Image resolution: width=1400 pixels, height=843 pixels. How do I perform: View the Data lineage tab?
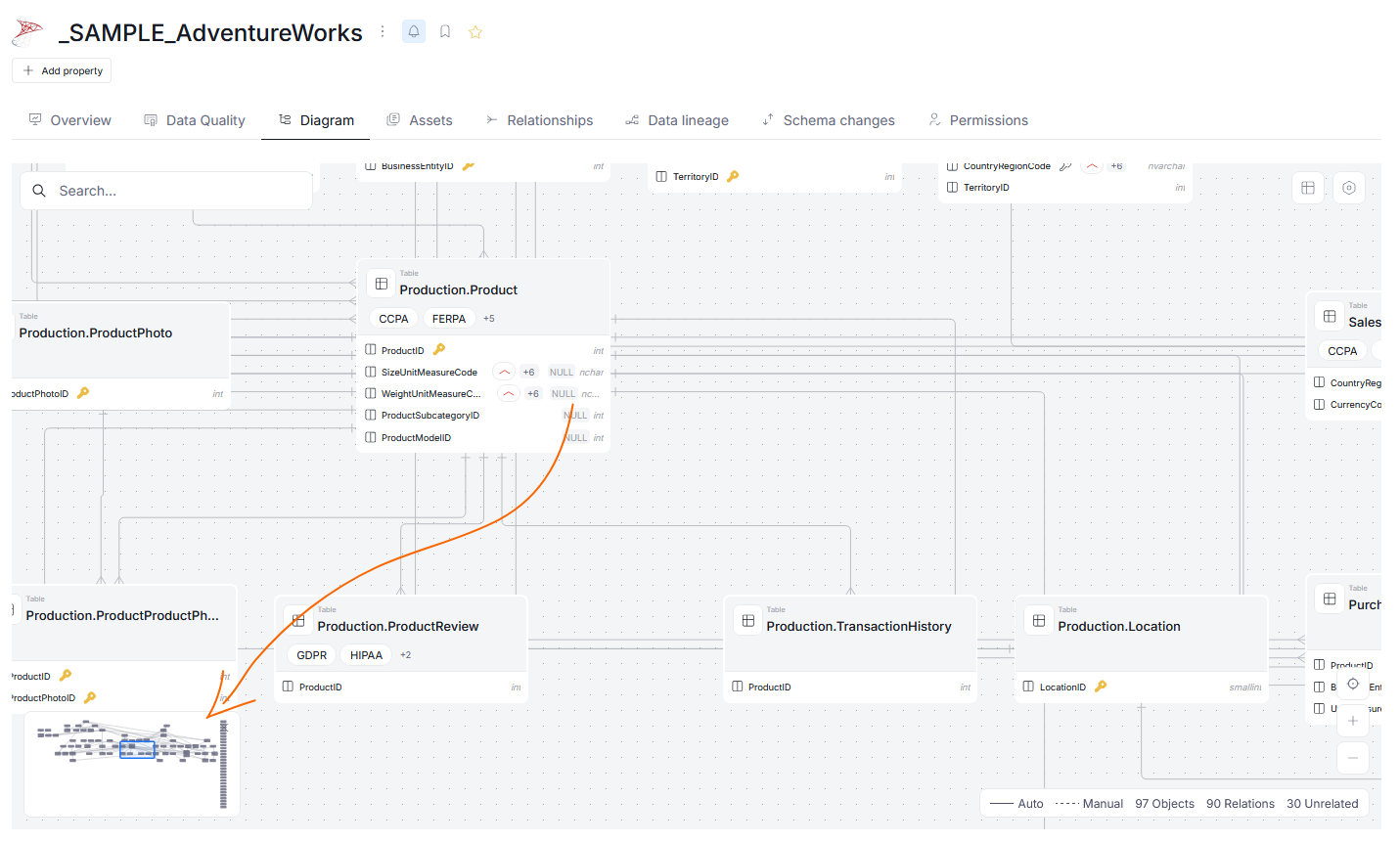click(677, 120)
